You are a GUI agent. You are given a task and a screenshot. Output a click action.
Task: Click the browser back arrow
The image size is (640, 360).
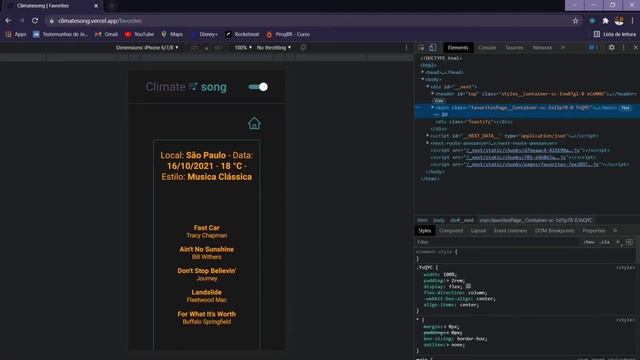8,20
